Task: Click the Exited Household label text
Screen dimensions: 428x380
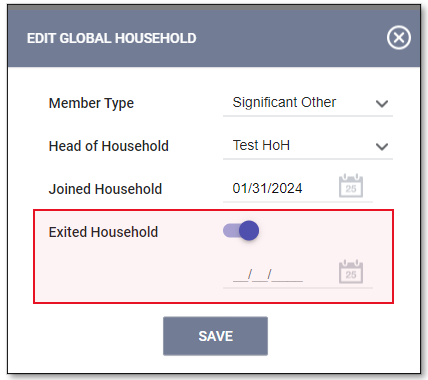Action: coord(103,232)
